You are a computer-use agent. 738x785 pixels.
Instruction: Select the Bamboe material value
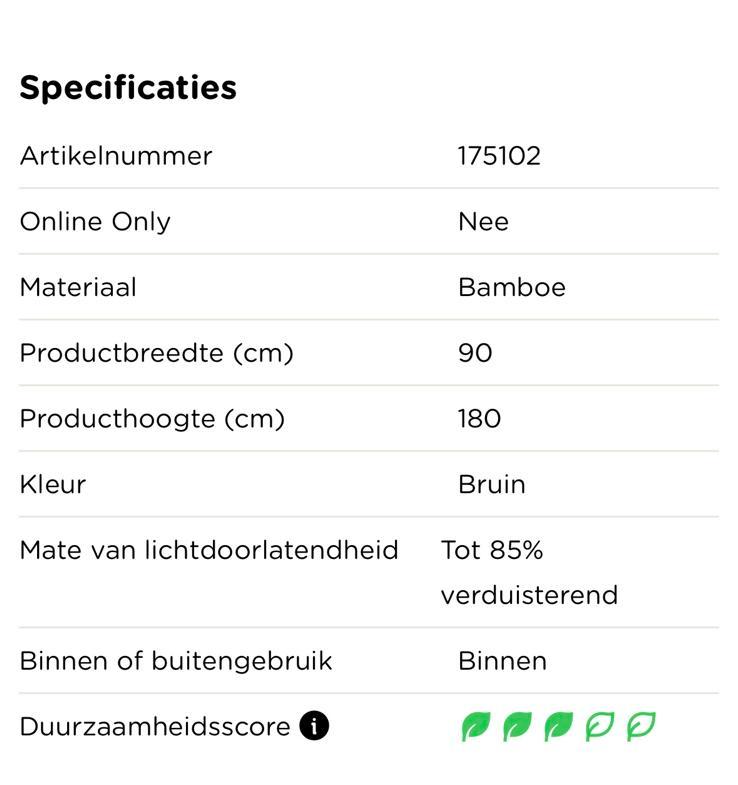pyautogui.click(x=511, y=288)
